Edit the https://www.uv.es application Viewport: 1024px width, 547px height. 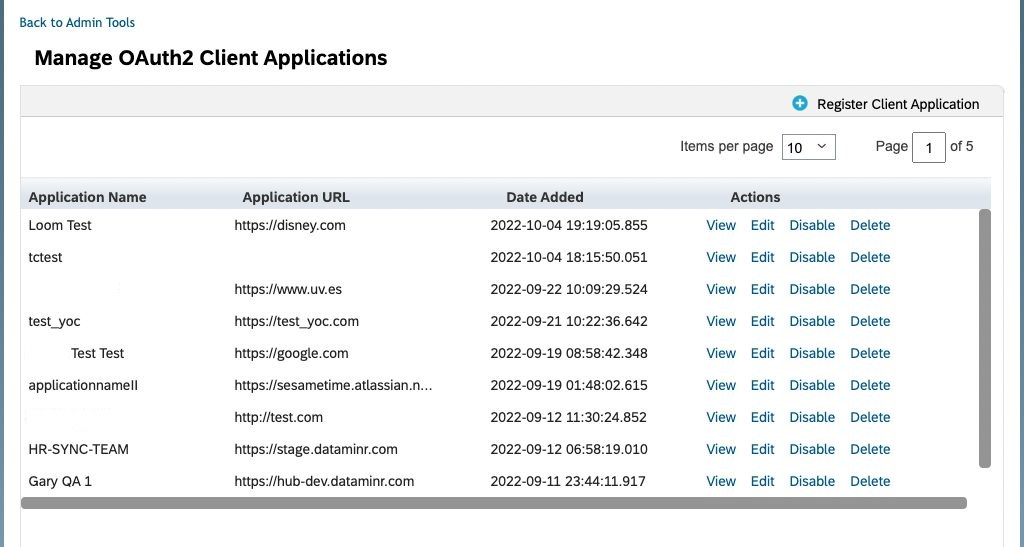(762, 289)
